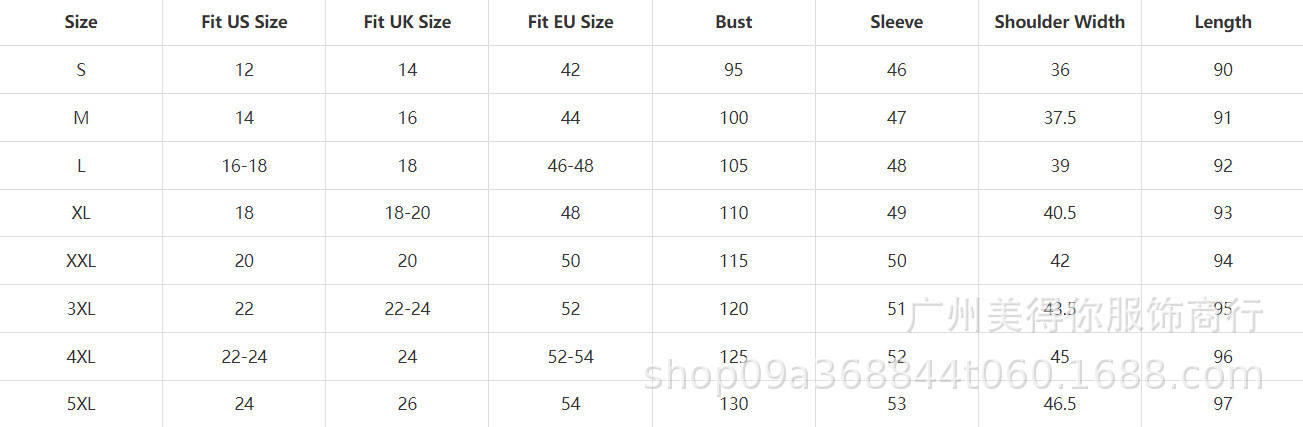This screenshot has height=427, width=1303.
Task: Click the 37.5 shoulder width cell
Action: [1059, 118]
